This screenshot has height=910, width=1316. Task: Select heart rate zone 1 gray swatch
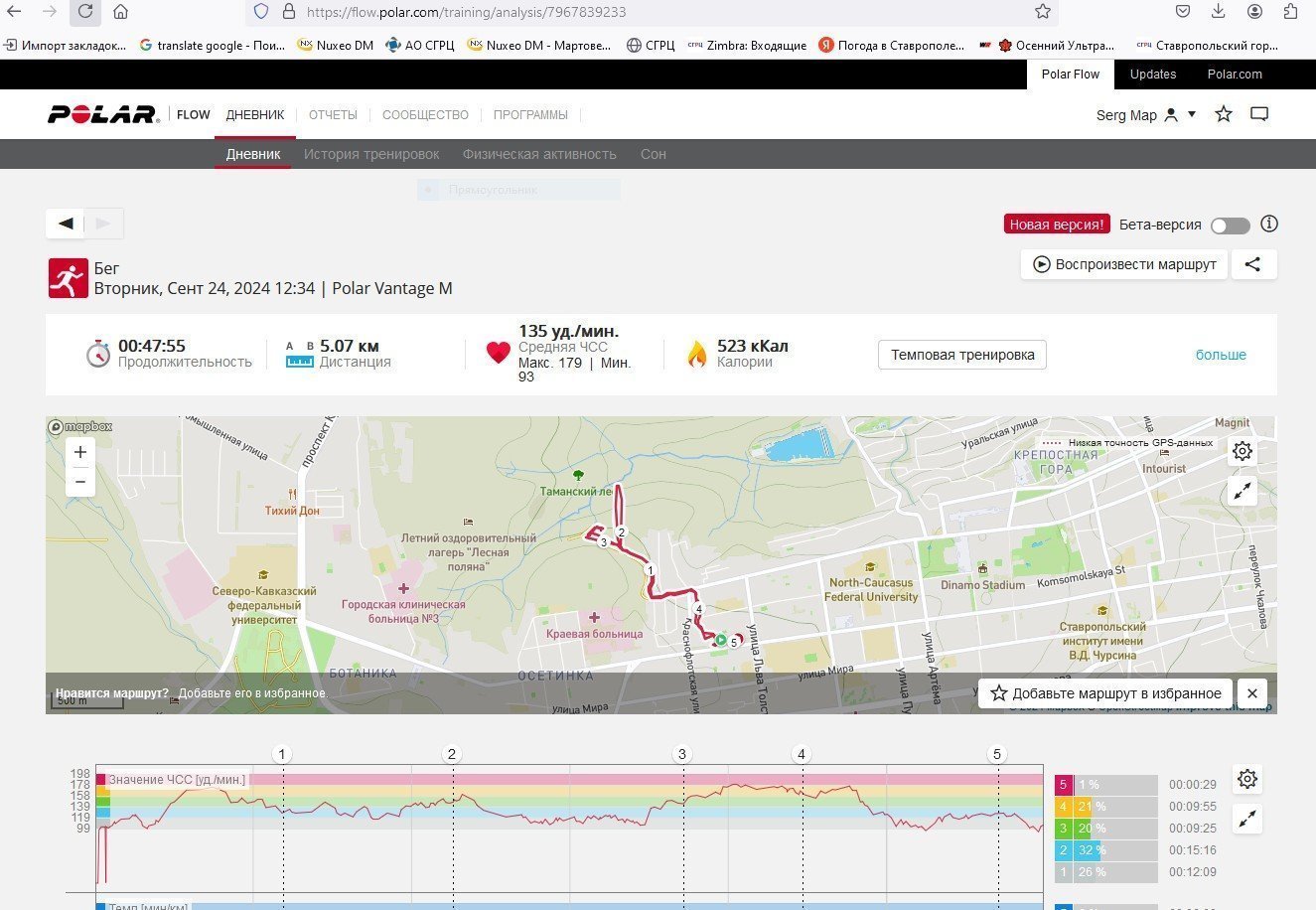(x=1064, y=872)
